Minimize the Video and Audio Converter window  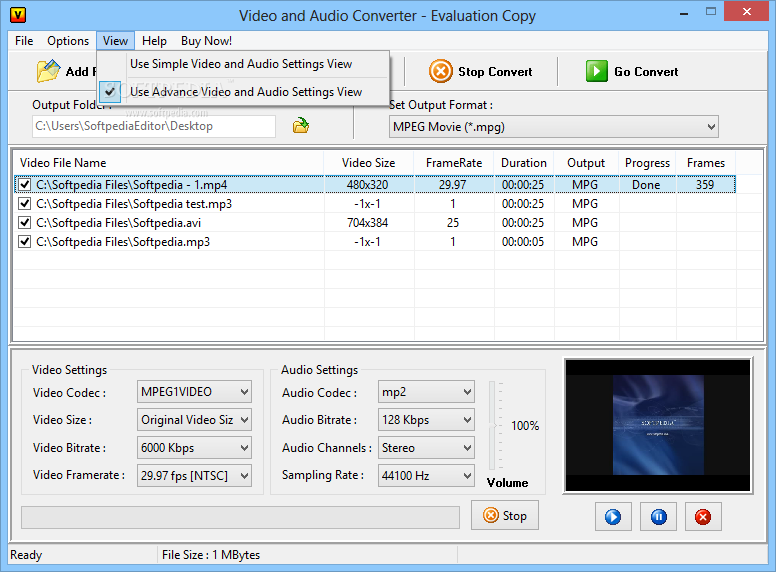(x=684, y=13)
